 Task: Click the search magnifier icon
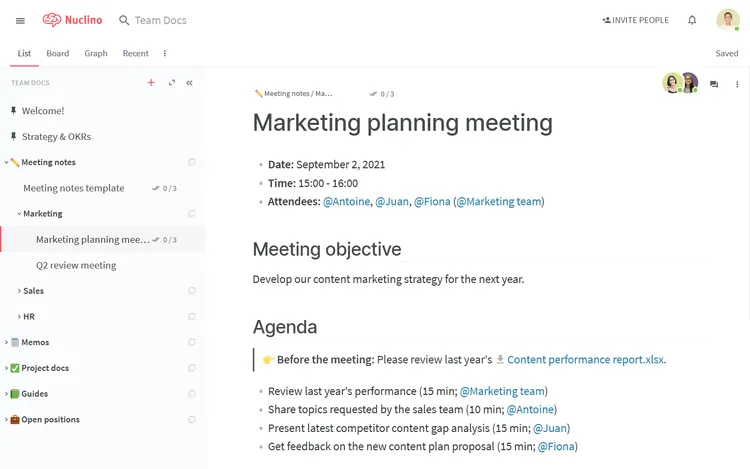pos(124,20)
